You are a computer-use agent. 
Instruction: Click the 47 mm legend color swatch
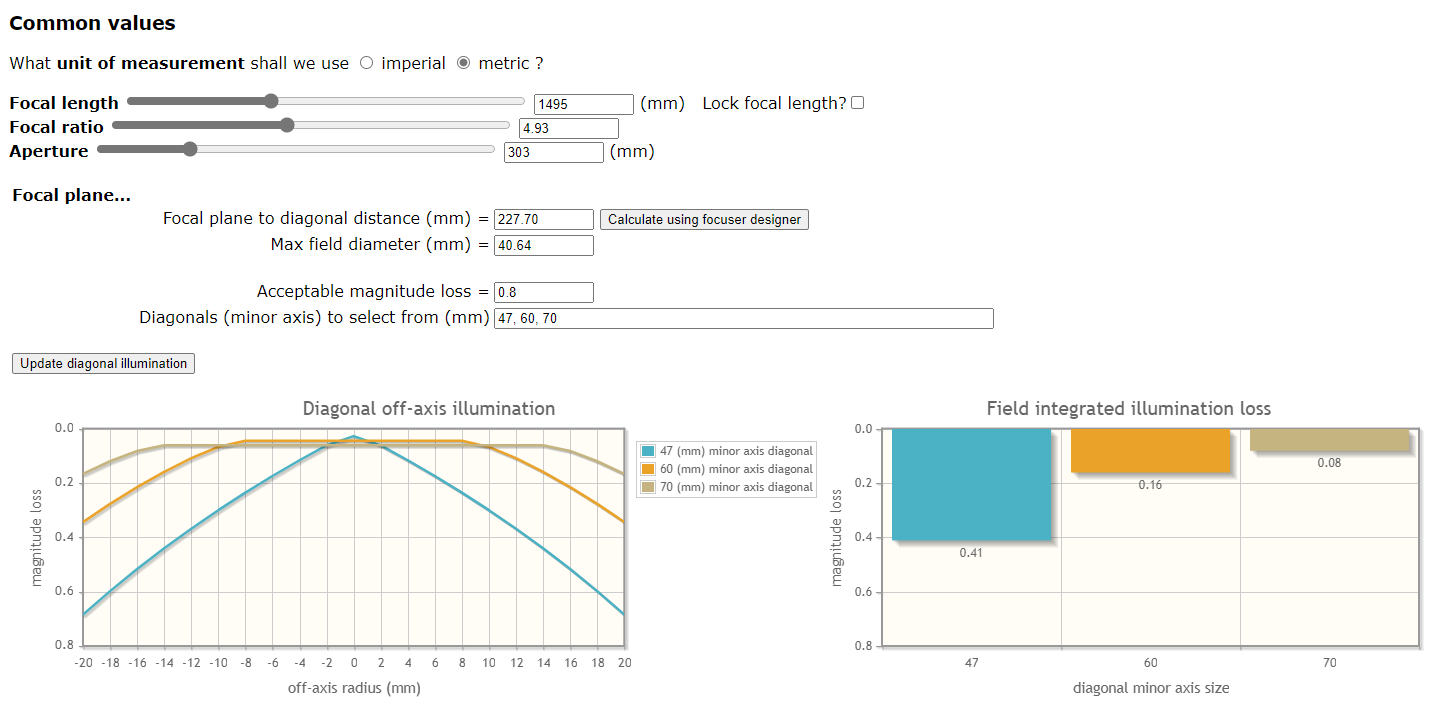tap(648, 451)
